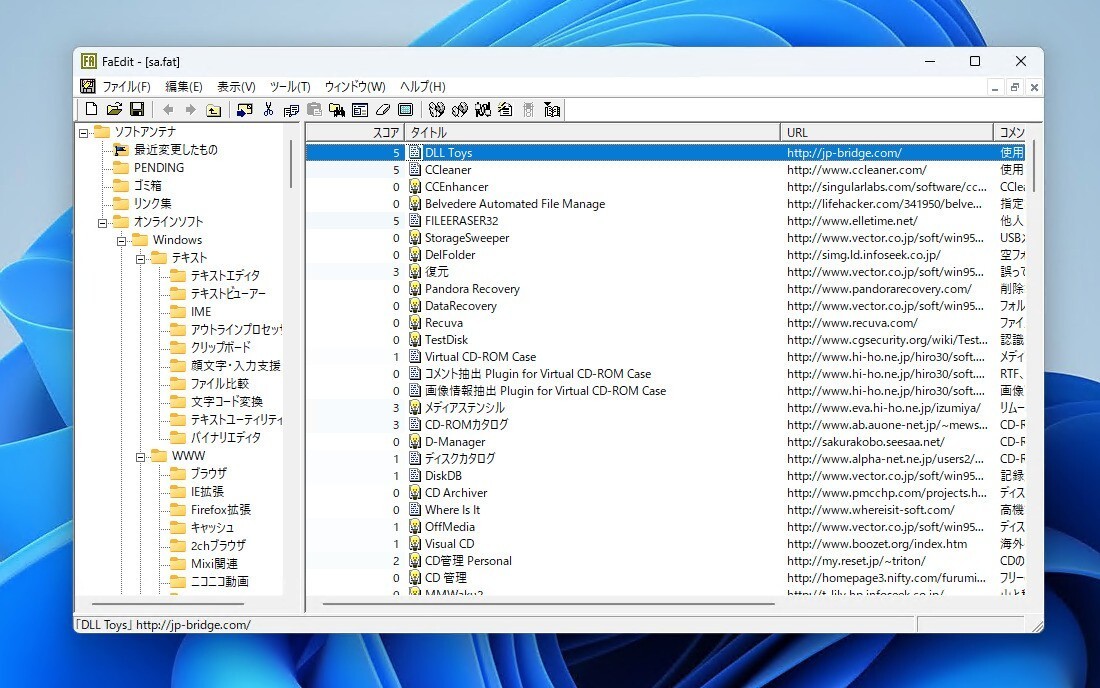Select the テキストエディタ folder

225,275
